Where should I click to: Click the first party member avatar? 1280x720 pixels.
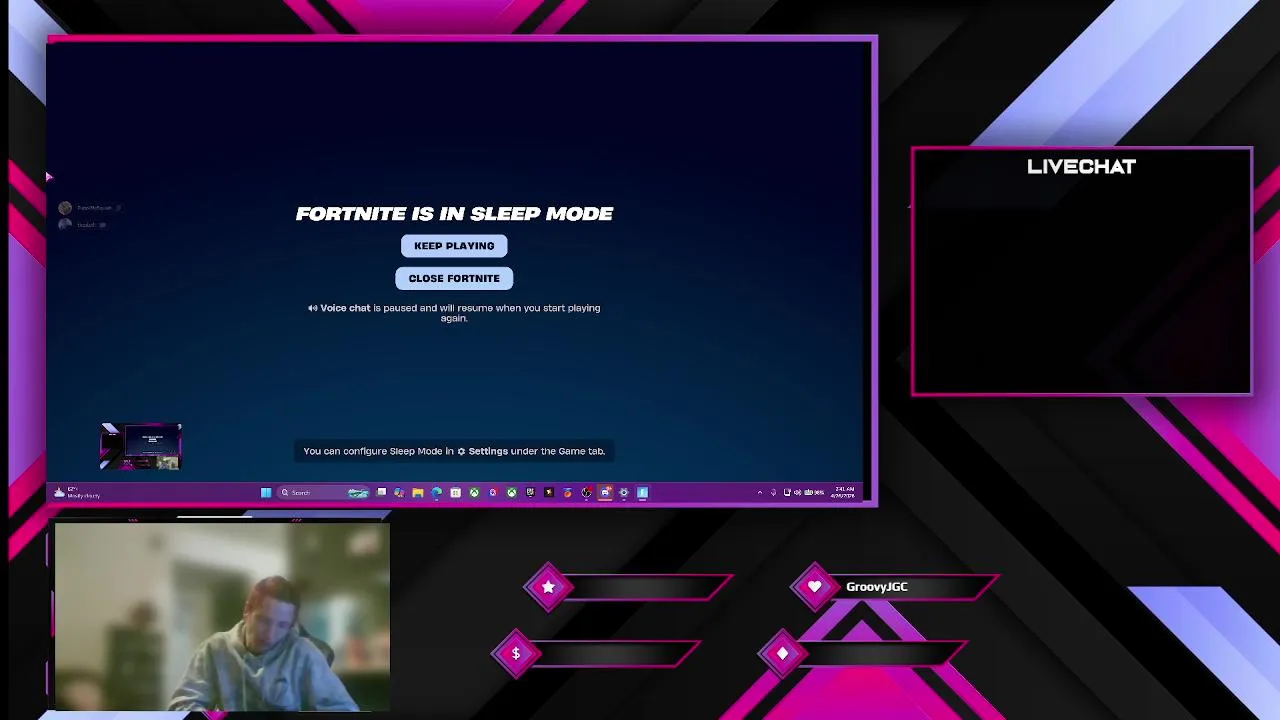(65, 208)
